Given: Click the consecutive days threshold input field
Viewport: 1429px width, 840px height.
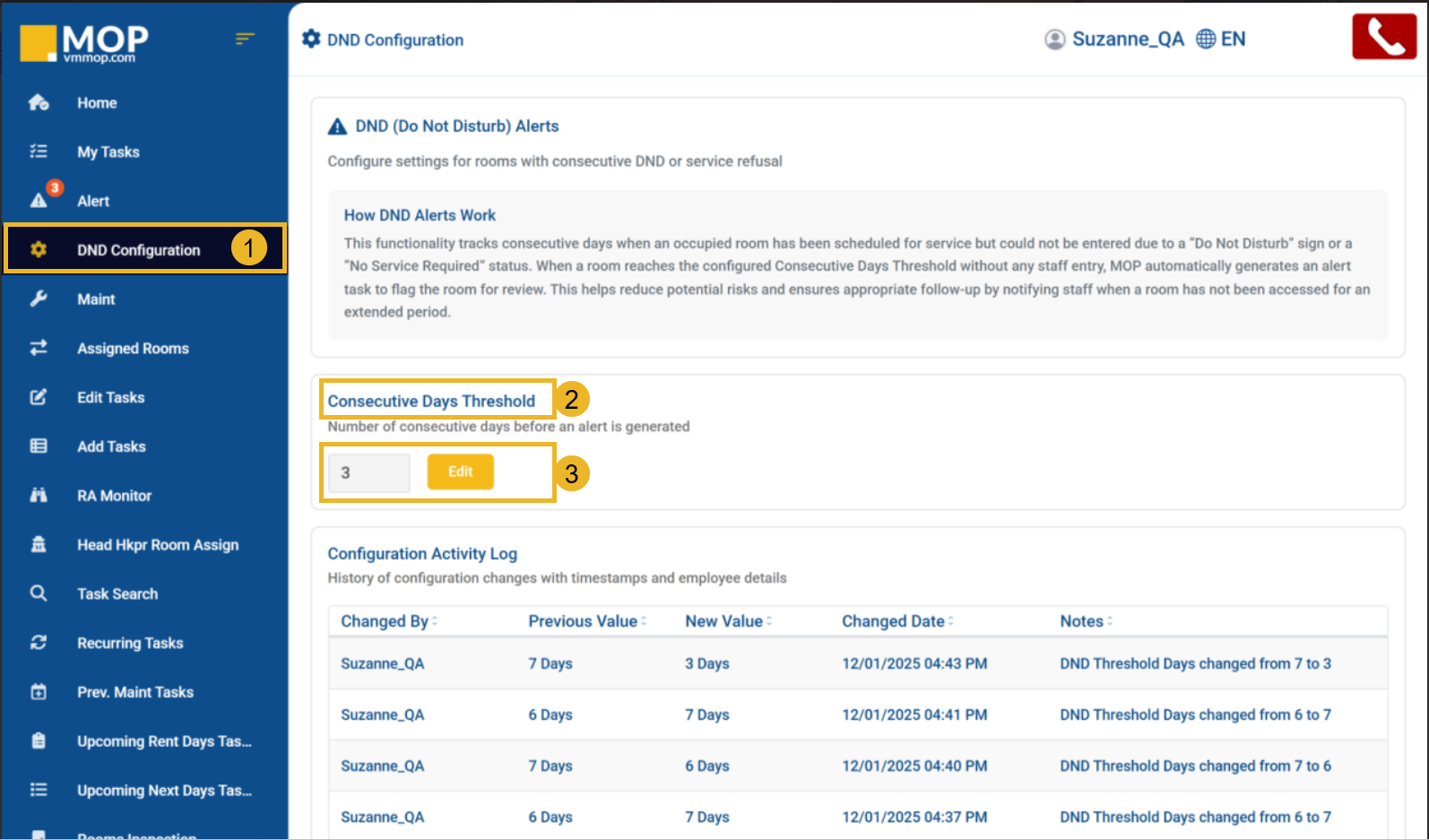Looking at the screenshot, I should click(x=368, y=472).
